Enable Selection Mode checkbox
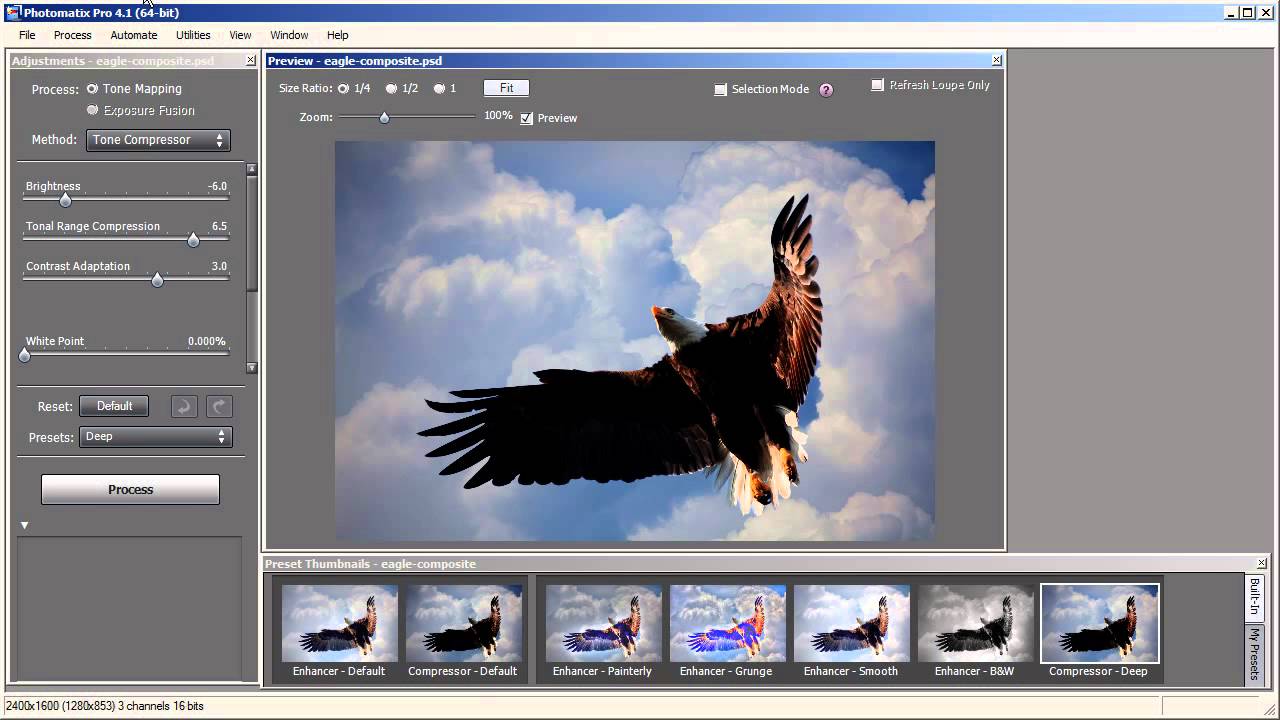This screenshot has width=1280, height=720. pyautogui.click(x=720, y=89)
